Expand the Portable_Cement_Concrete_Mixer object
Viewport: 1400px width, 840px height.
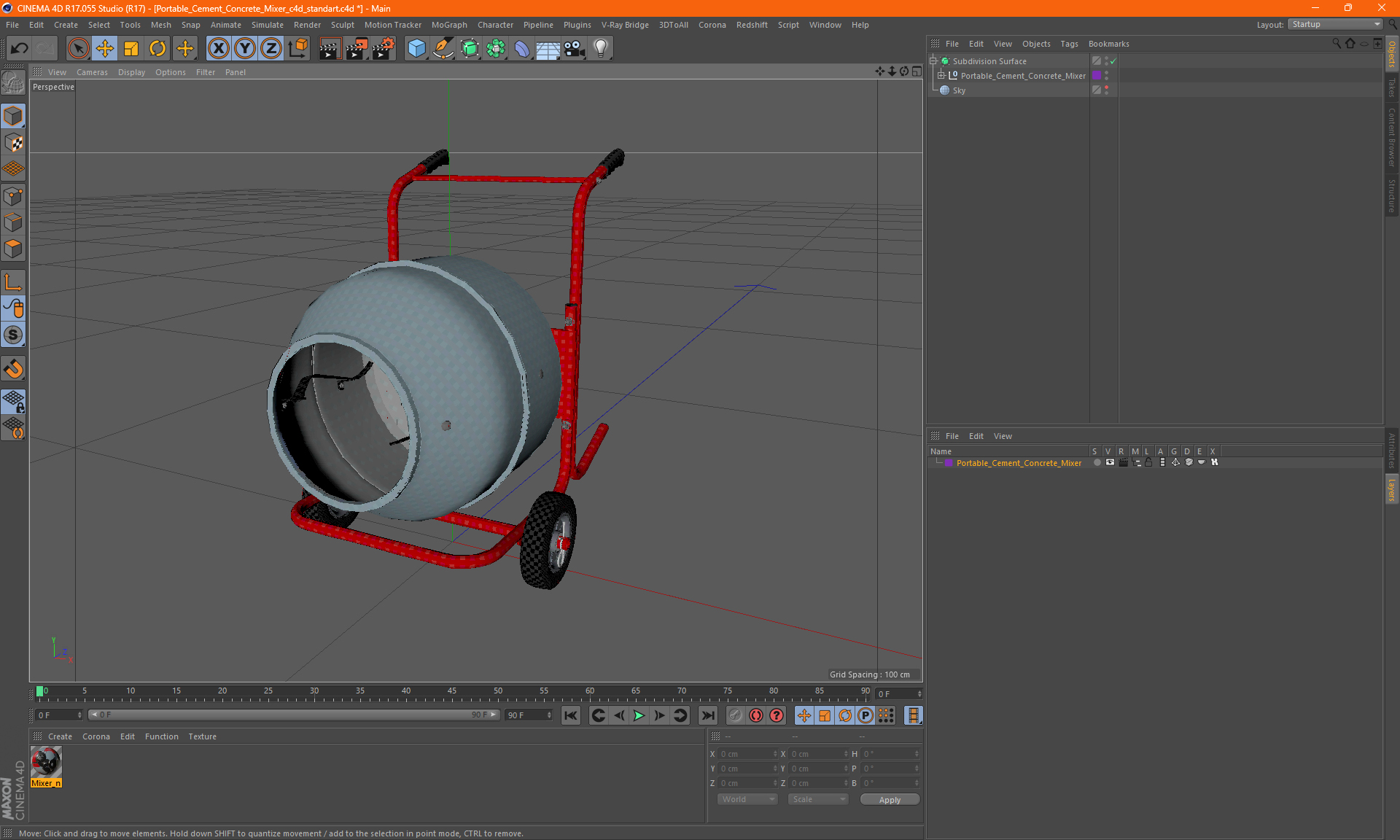[x=941, y=76]
